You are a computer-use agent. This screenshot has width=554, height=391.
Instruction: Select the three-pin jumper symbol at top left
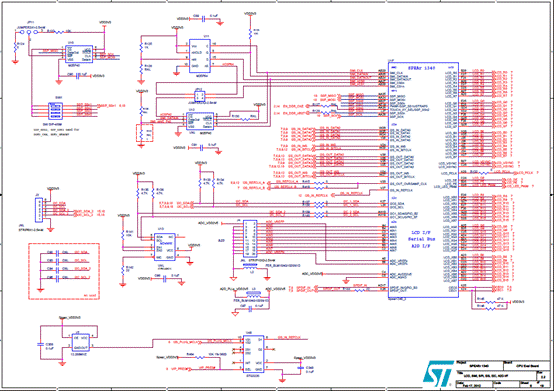[x=29, y=32]
